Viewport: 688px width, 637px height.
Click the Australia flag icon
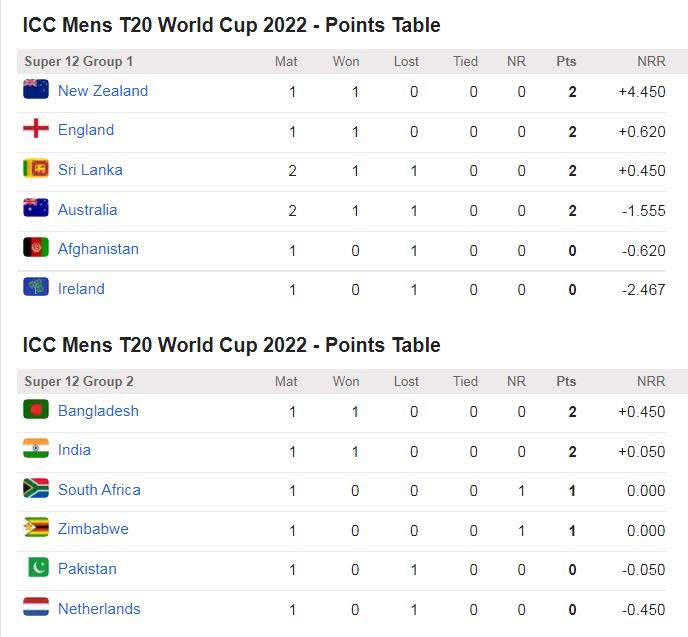tap(36, 209)
